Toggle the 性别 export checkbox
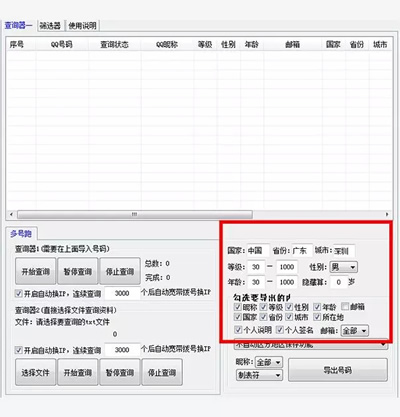 point(289,307)
